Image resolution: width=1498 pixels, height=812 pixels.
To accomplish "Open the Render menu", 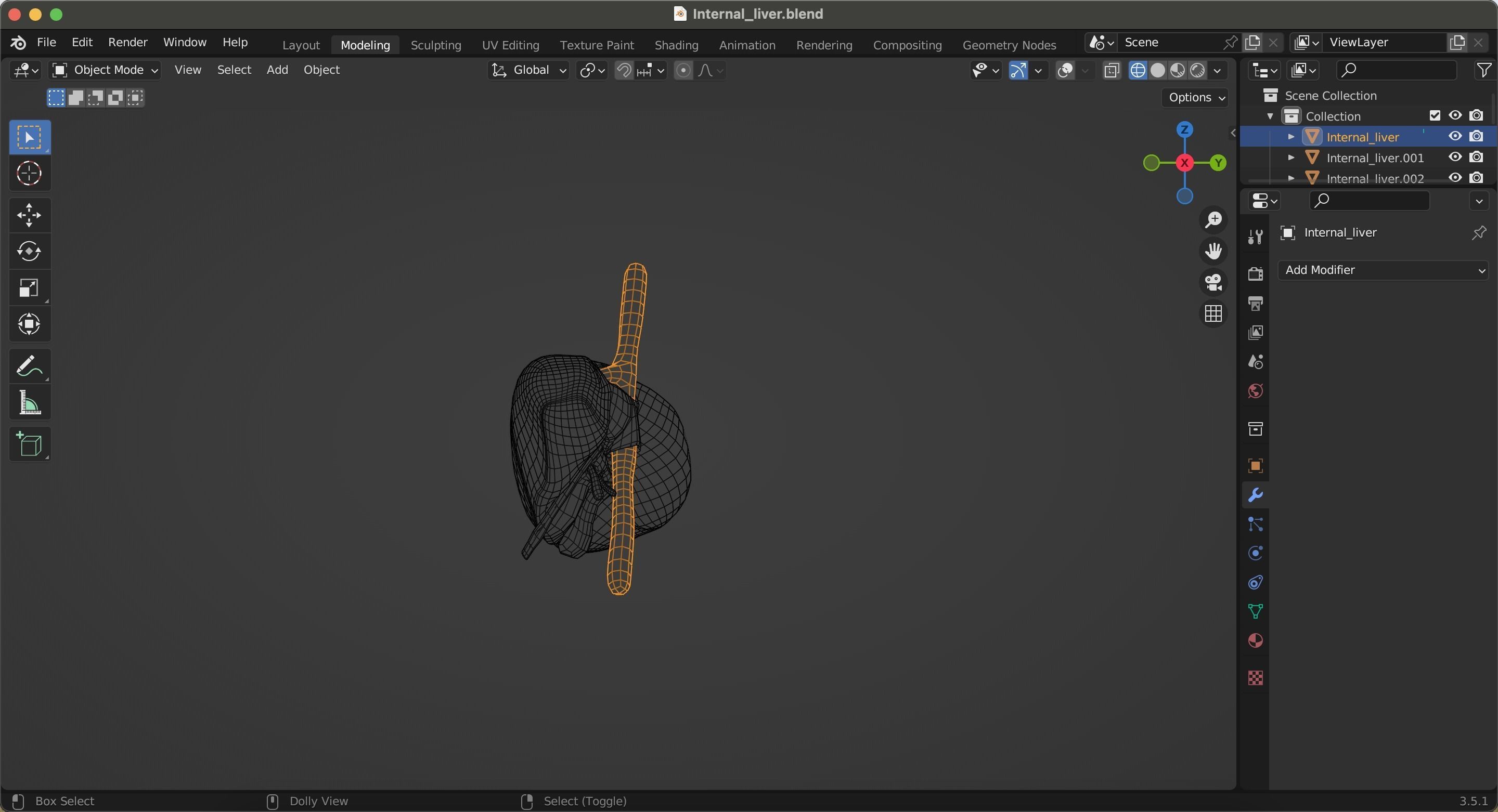I will coord(127,43).
